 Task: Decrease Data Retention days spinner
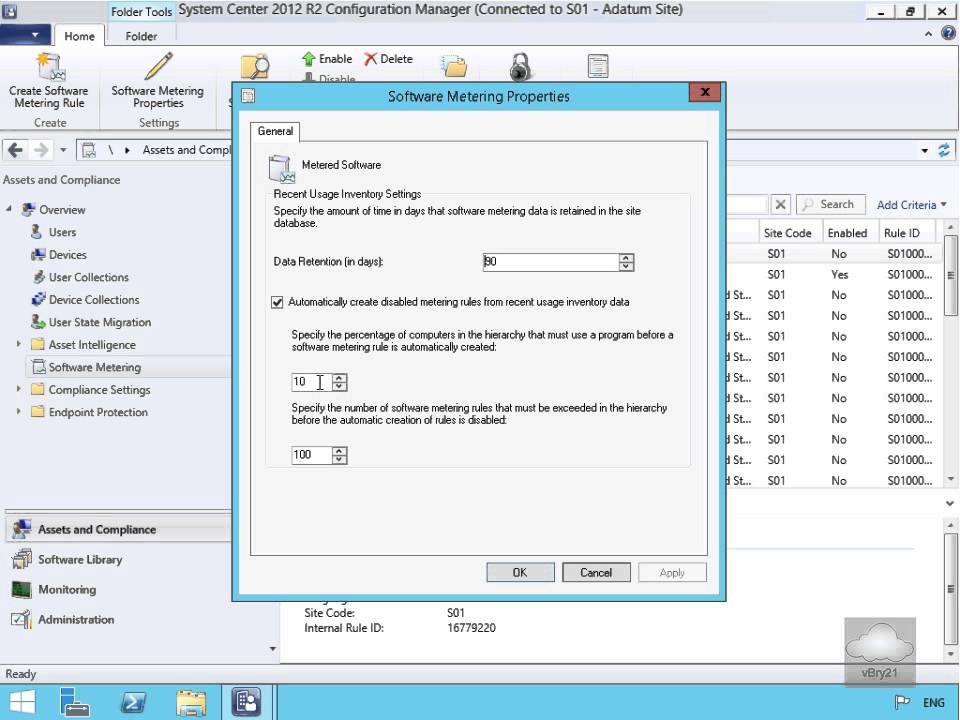point(626,266)
